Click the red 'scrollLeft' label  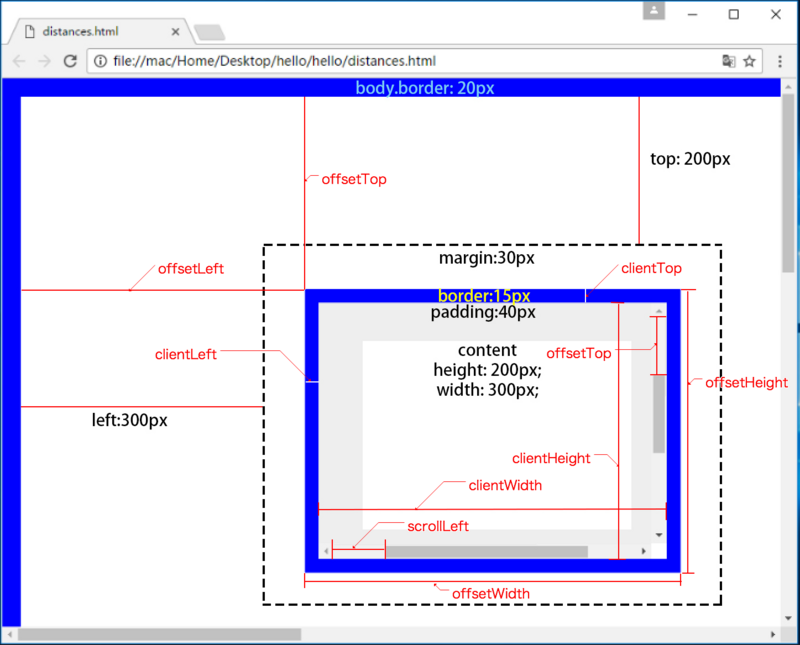pyautogui.click(x=438, y=527)
